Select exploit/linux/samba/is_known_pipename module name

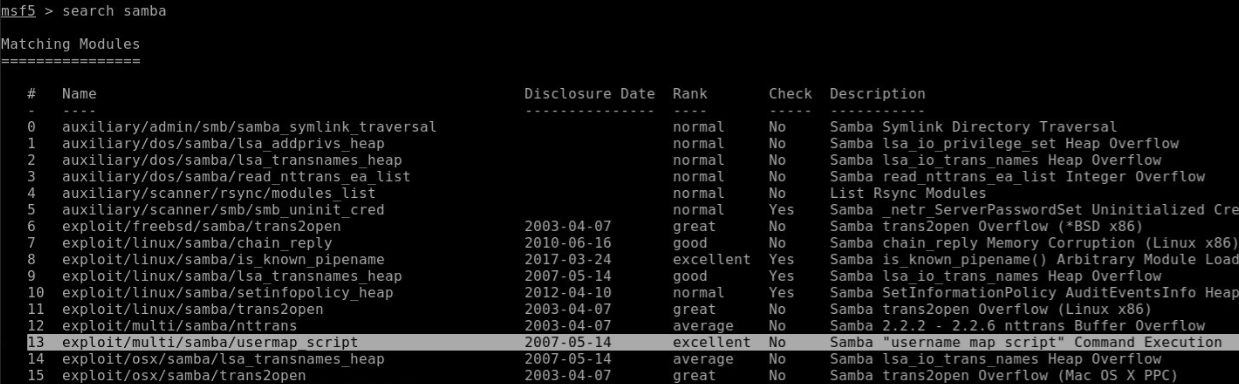coord(222,259)
